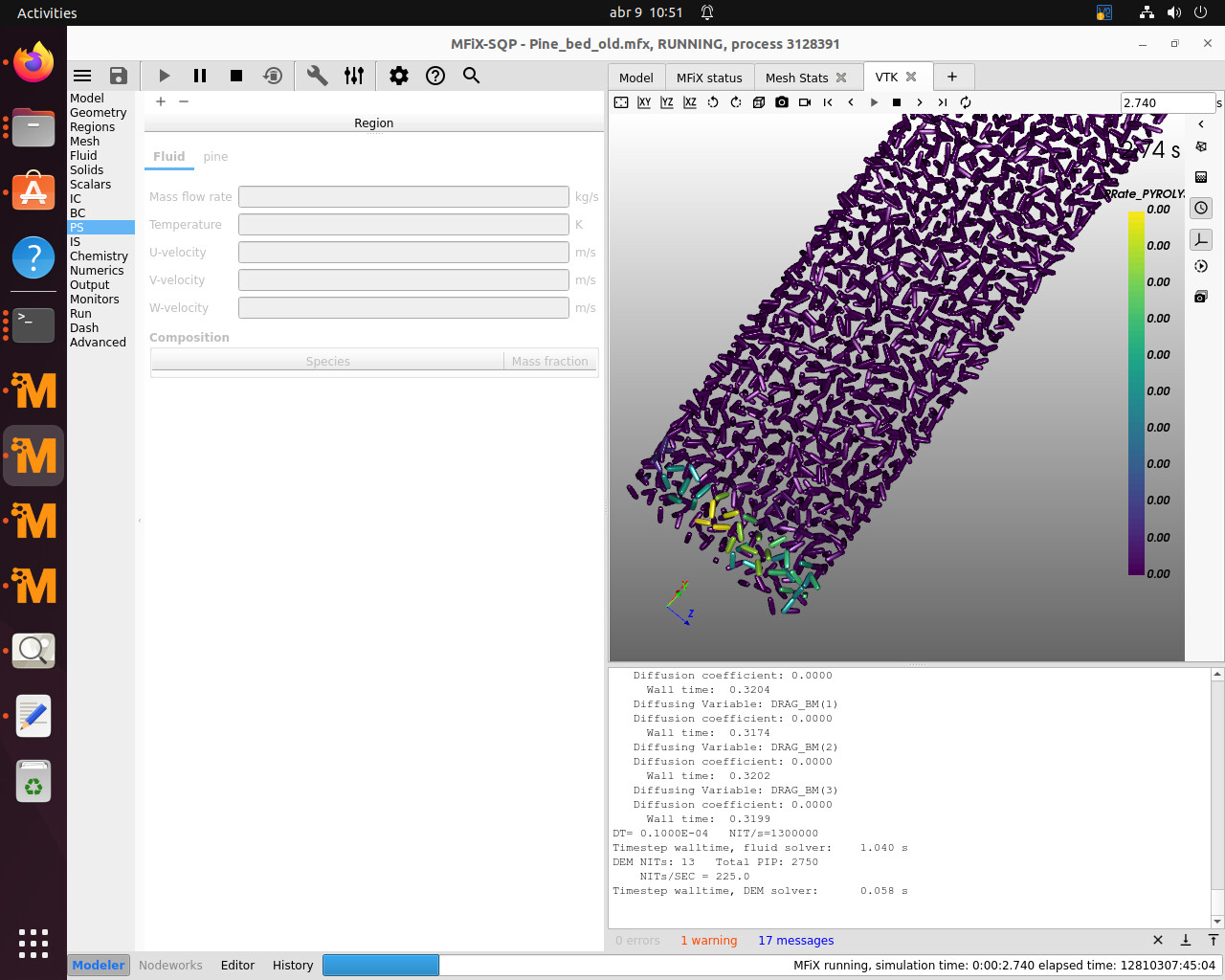Add a new tab with plus button

click(952, 77)
